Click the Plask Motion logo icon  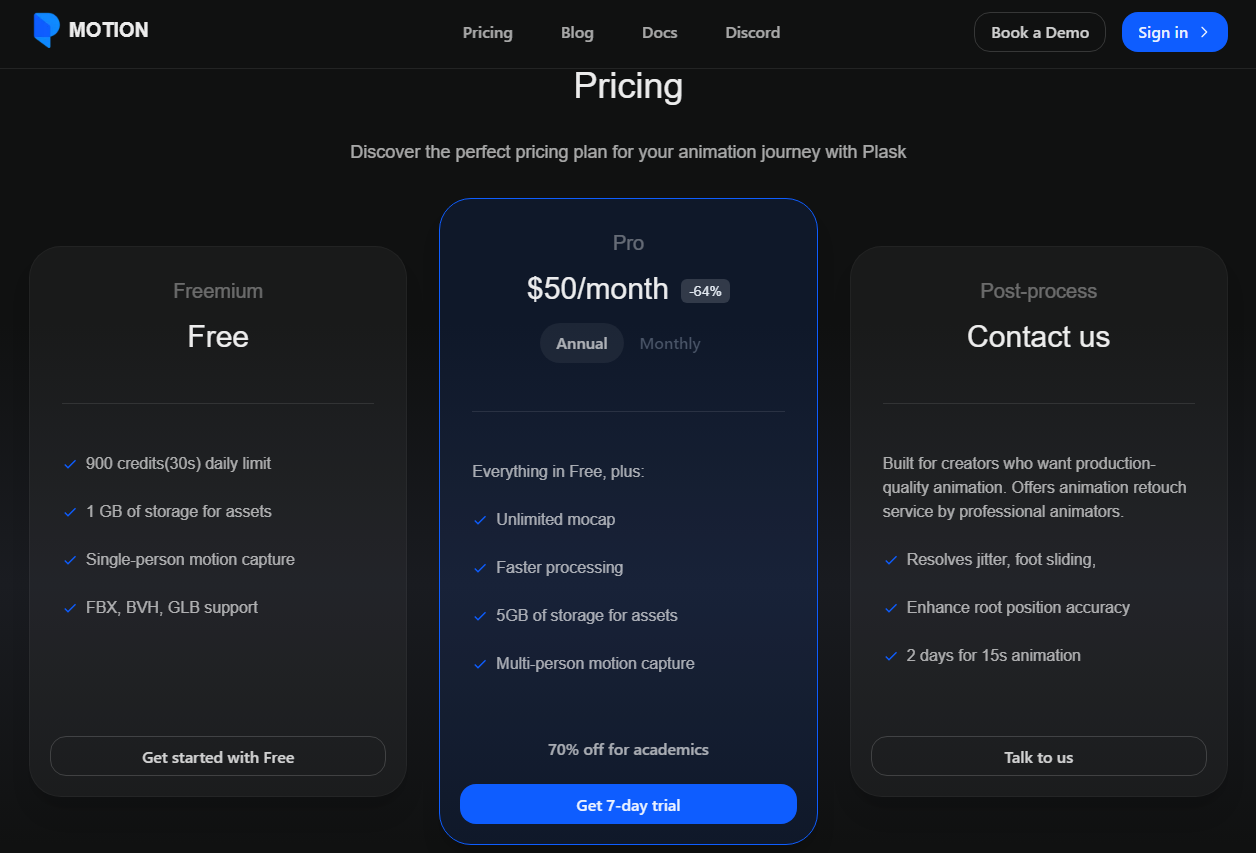[46, 31]
